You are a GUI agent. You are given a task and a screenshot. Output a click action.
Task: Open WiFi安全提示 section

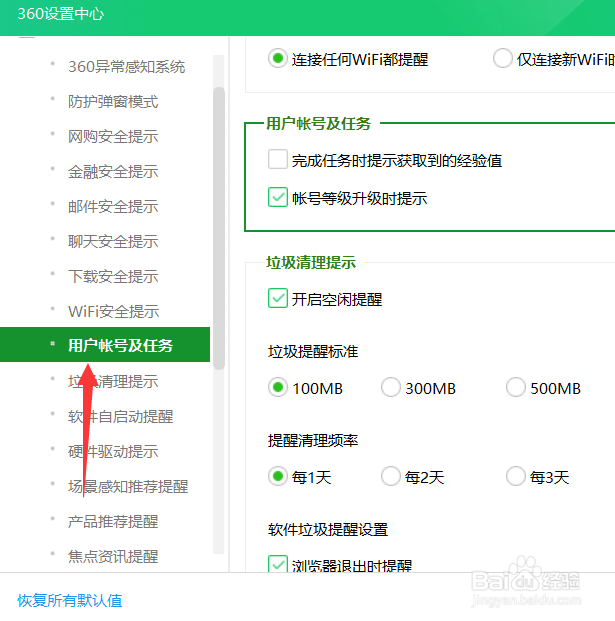(114, 311)
